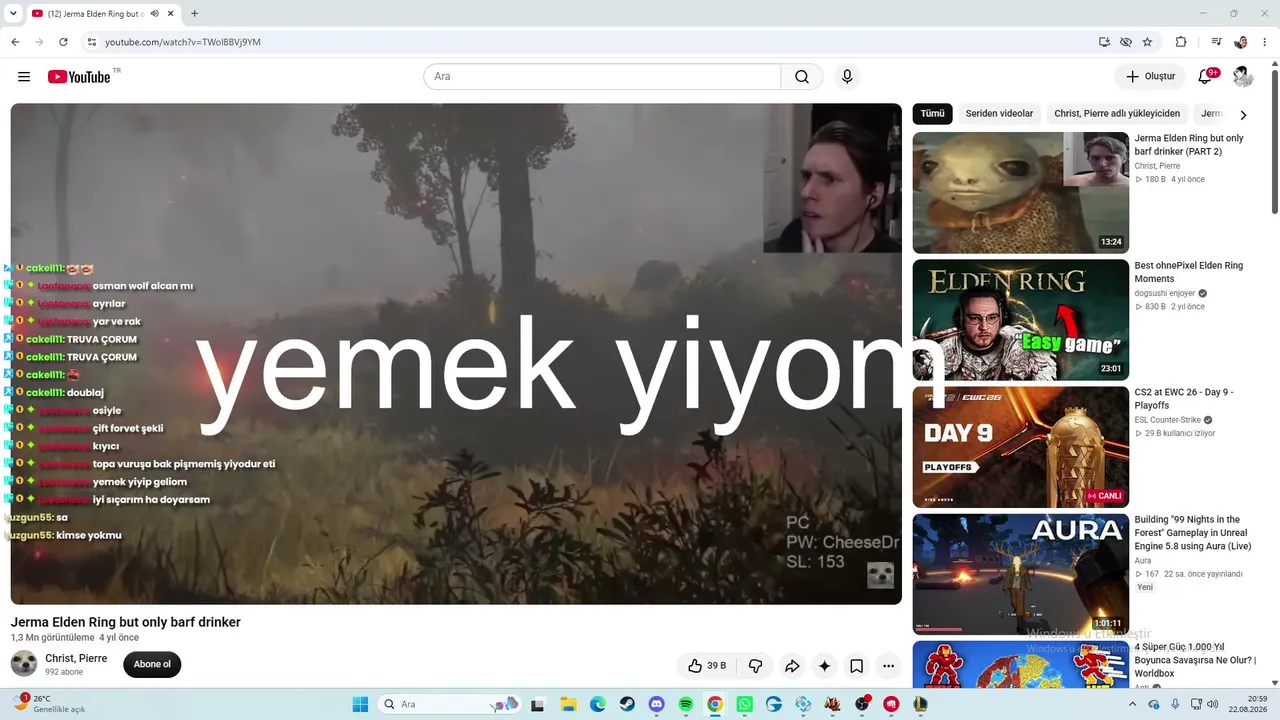Image resolution: width=1280 pixels, height=720 pixels.
Task: Open CS2 at EWC 26 Day 9 title
Action: 1184,399
